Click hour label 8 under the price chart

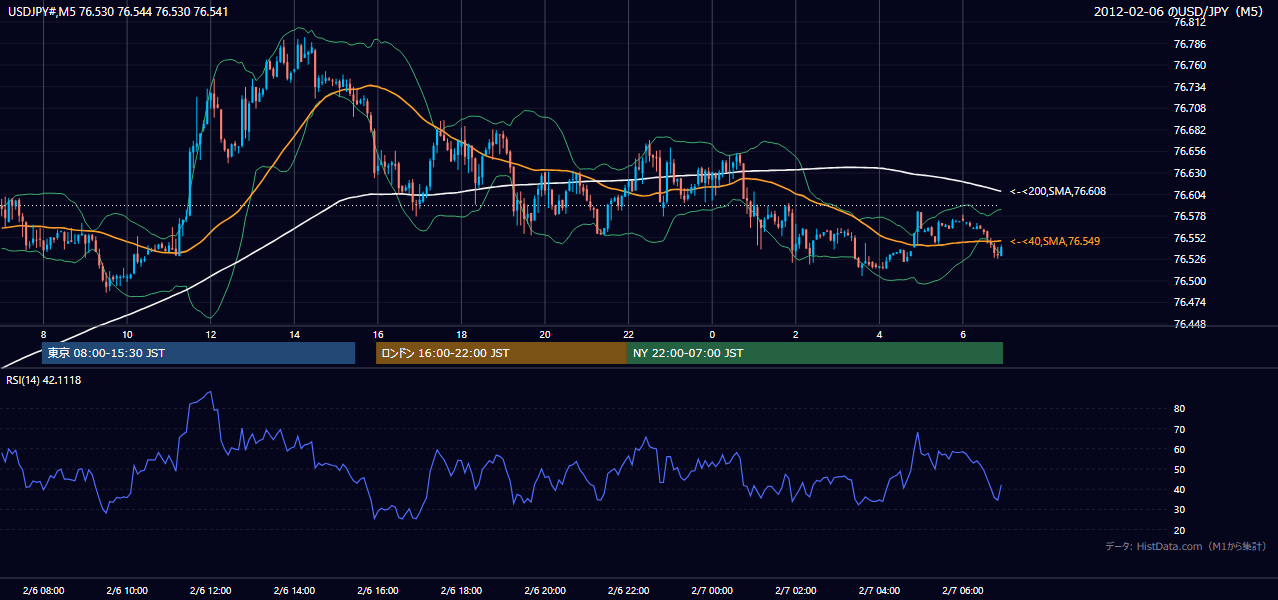click(43, 334)
